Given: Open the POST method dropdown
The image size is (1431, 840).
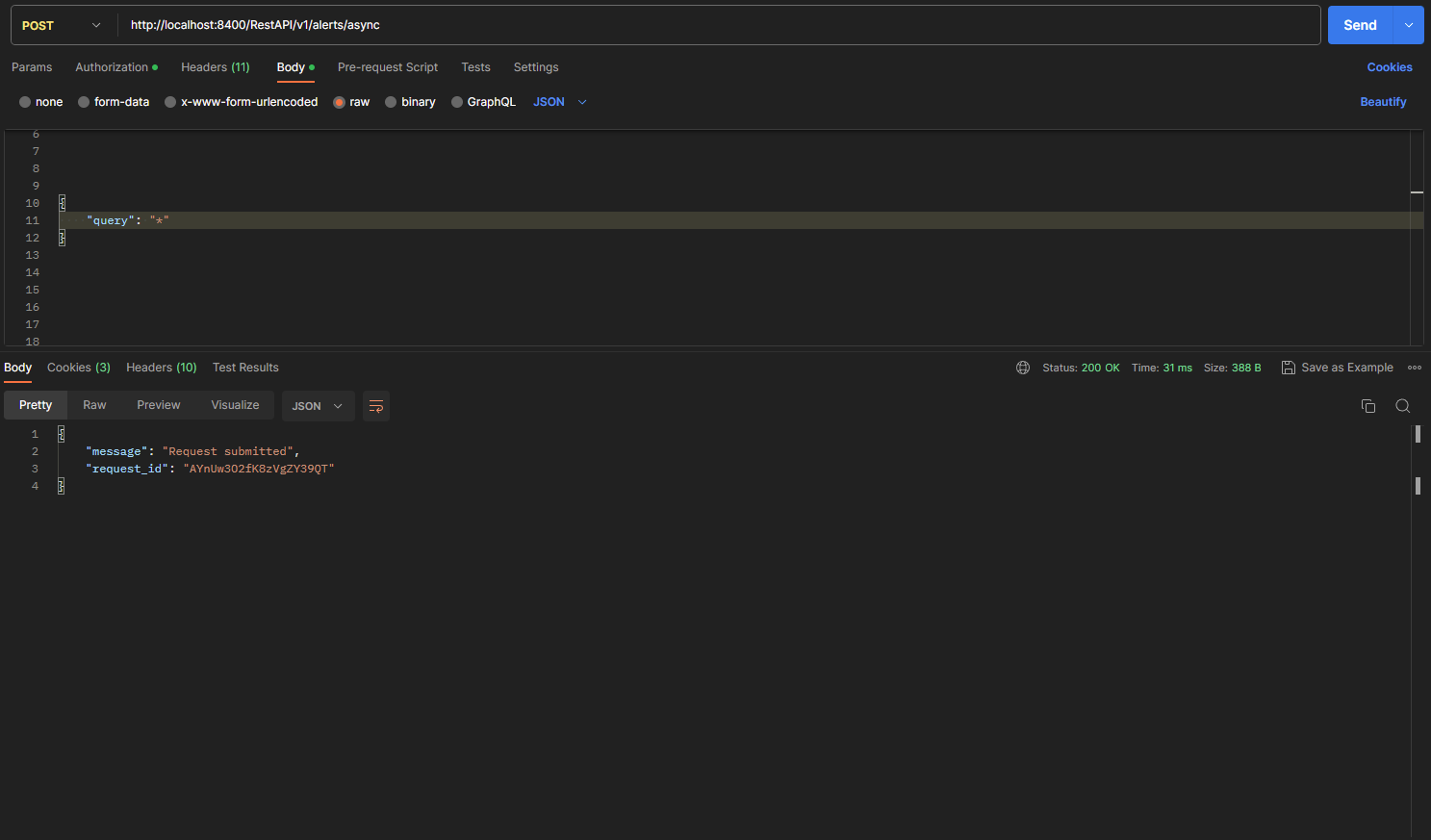Looking at the screenshot, I should tap(62, 24).
